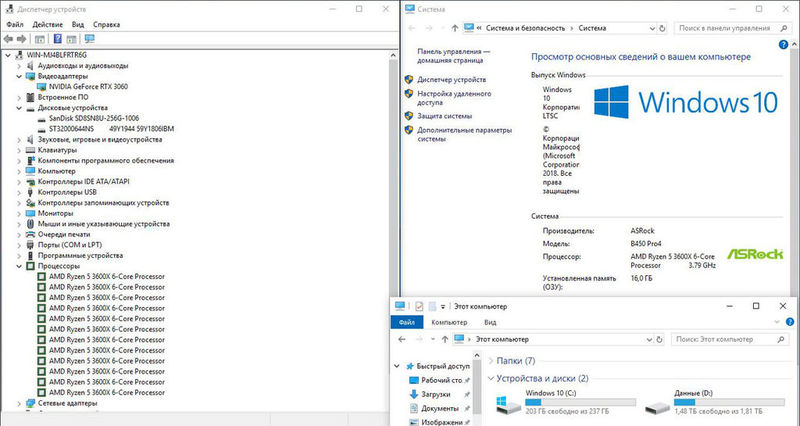Open Диспетчер устройств link in System window
Screen dimensions: 800x426
click(452, 80)
